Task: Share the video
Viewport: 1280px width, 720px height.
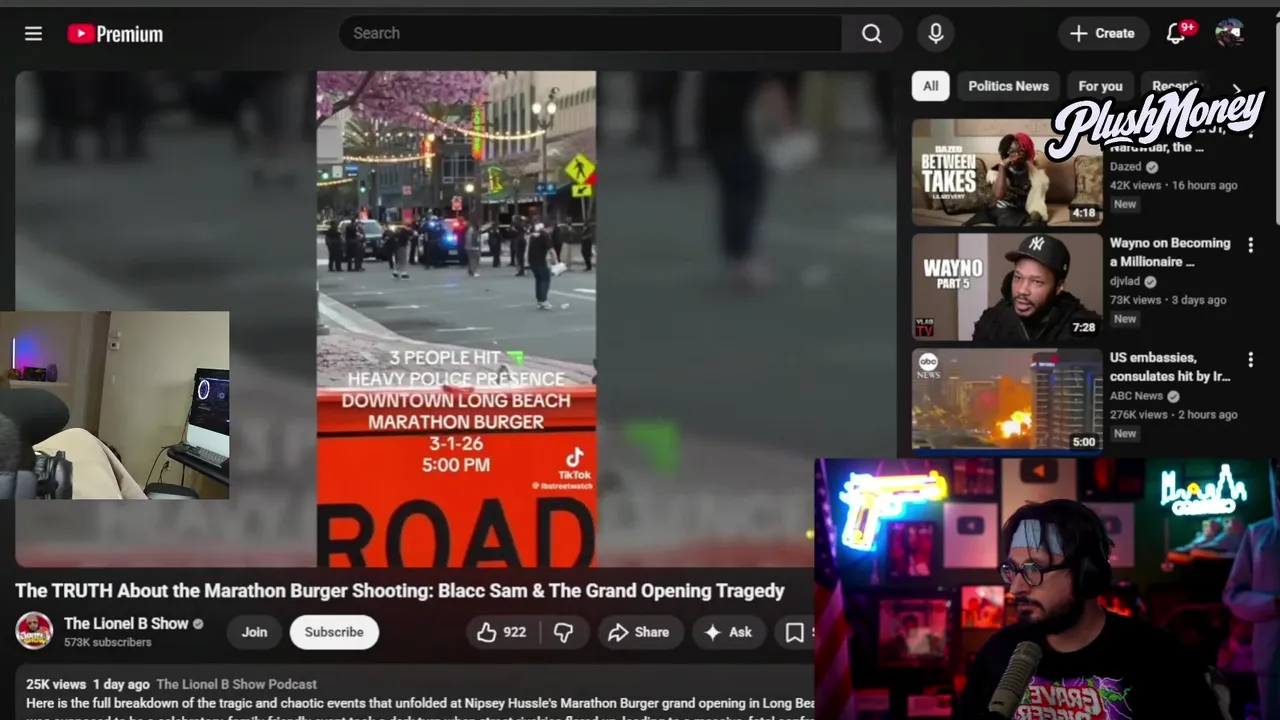Action: coord(640,632)
